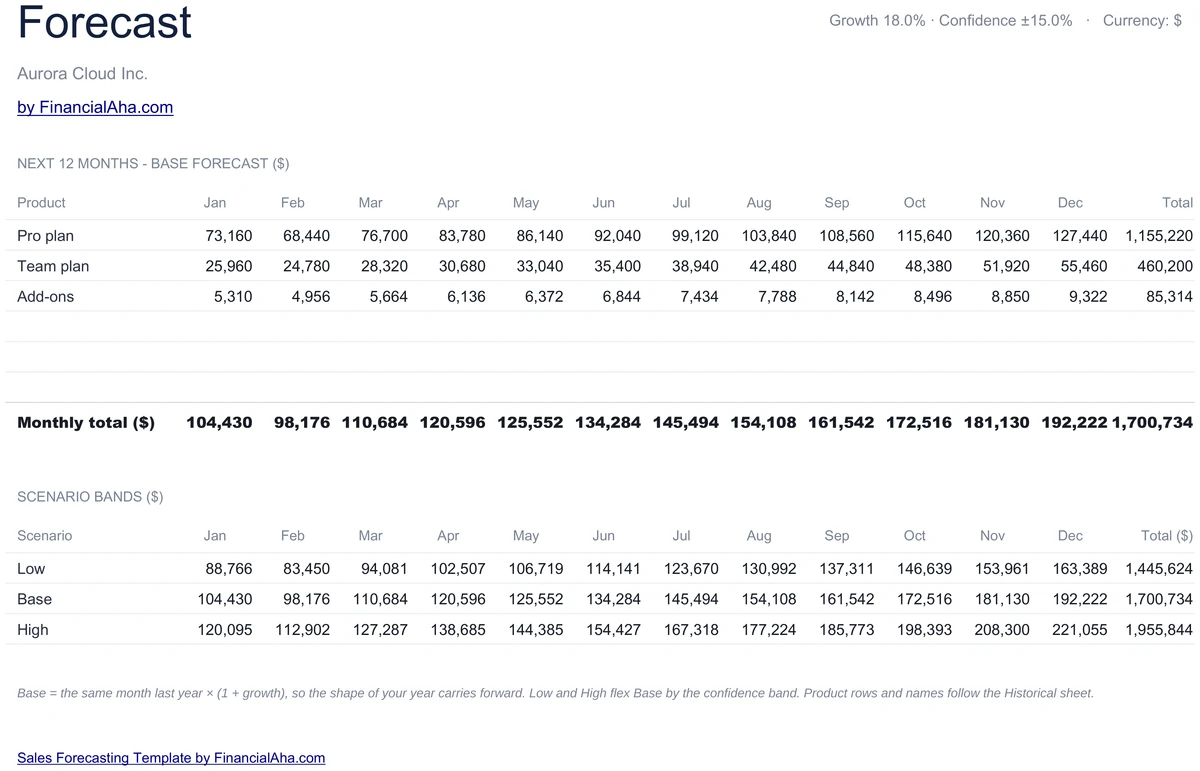The height and width of the screenshot is (771, 1200).
Task: Select Pro plan Feb cell '68,440'
Action: pyautogui.click(x=307, y=236)
